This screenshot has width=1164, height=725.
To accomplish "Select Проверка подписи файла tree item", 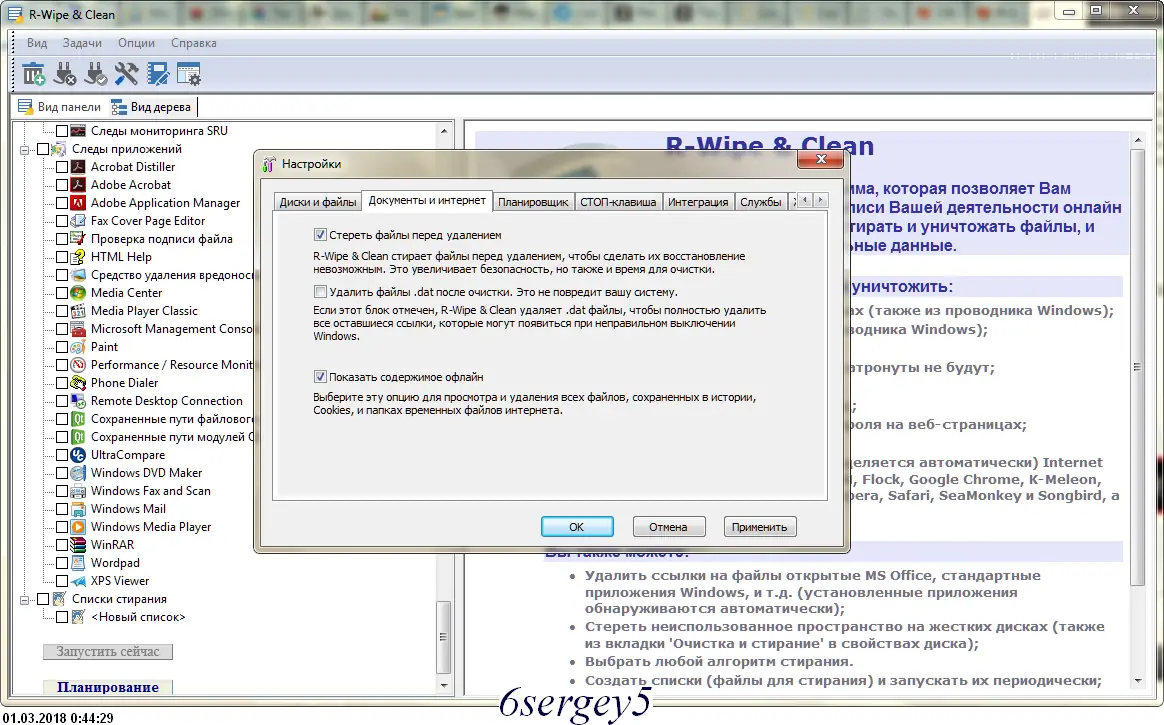I will point(162,239).
